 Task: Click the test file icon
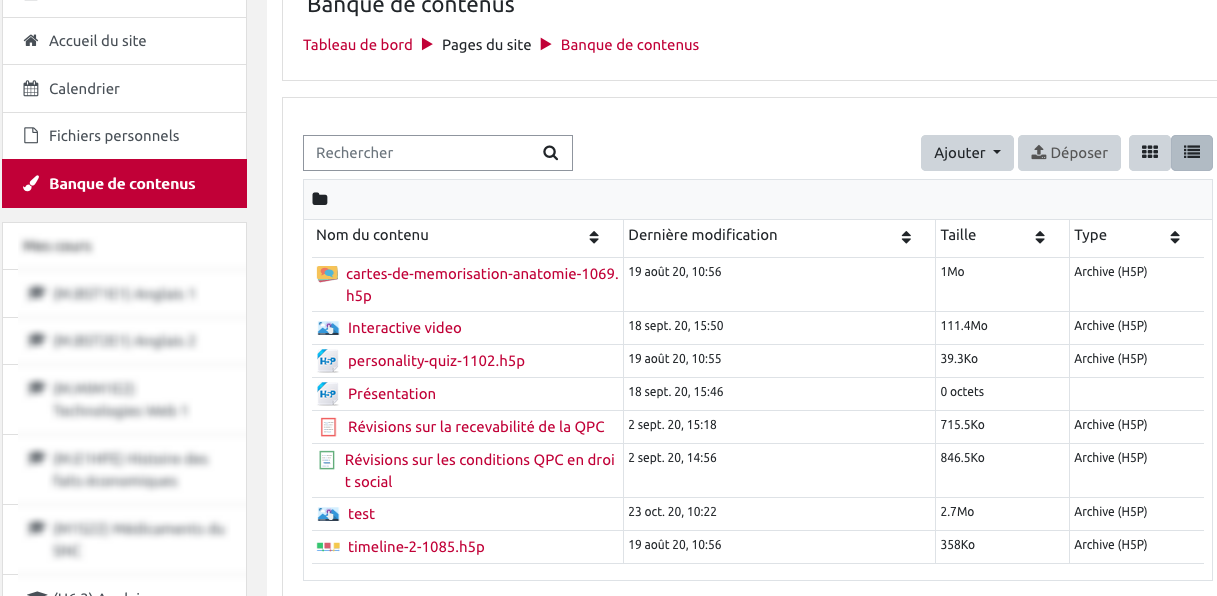(x=328, y=514)
